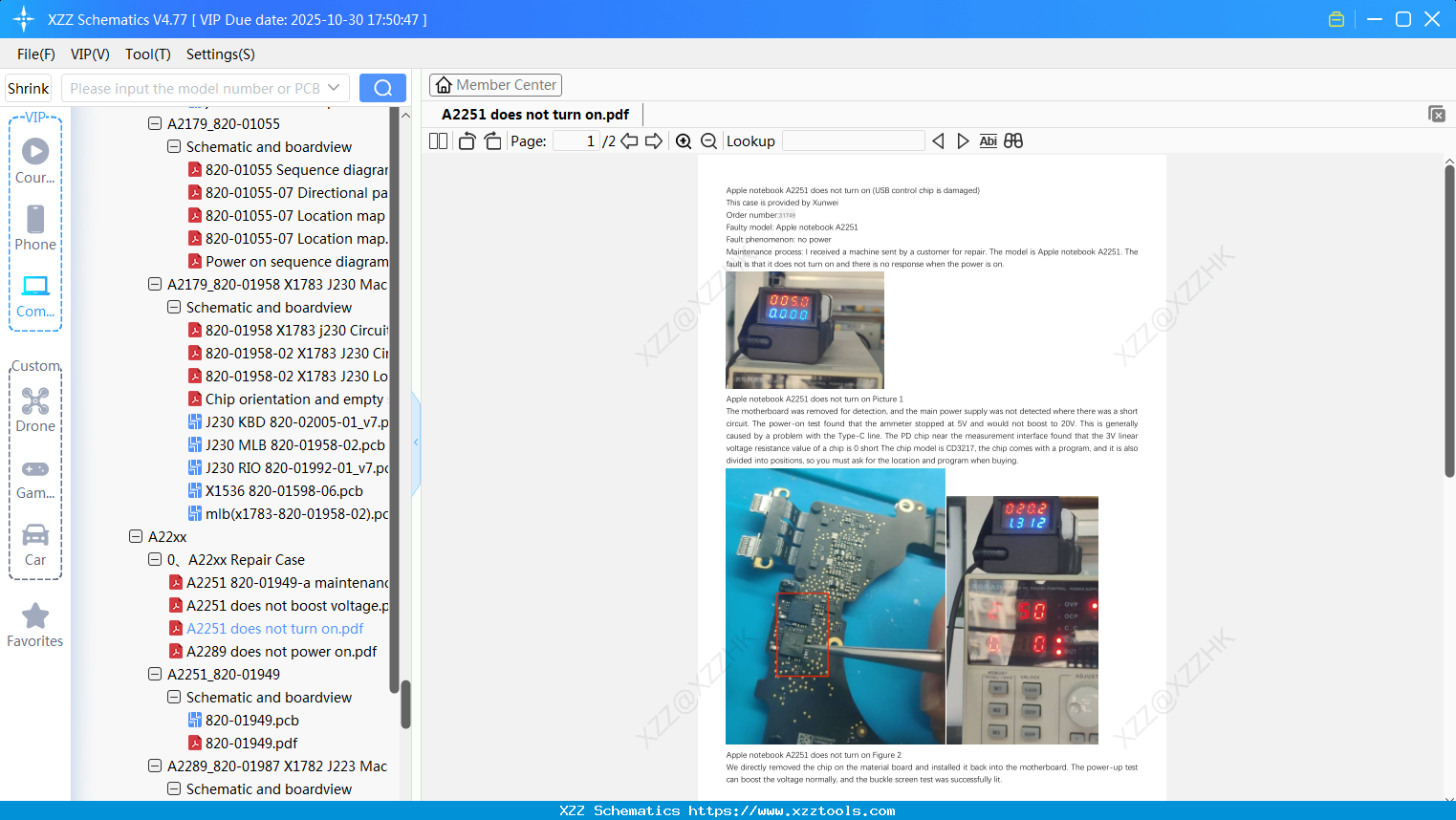Open the Favorites star
1456x820 pixels.
pyautogui.click(x=35, y=626)
